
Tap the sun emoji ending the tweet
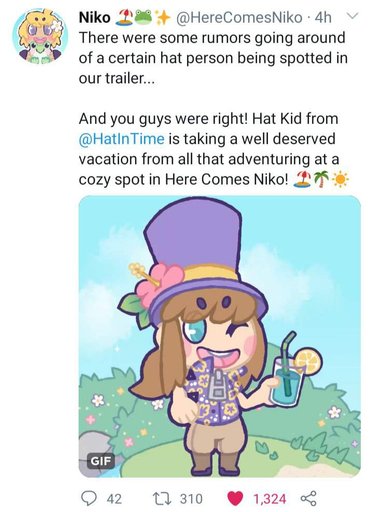[x=341, y=179]
